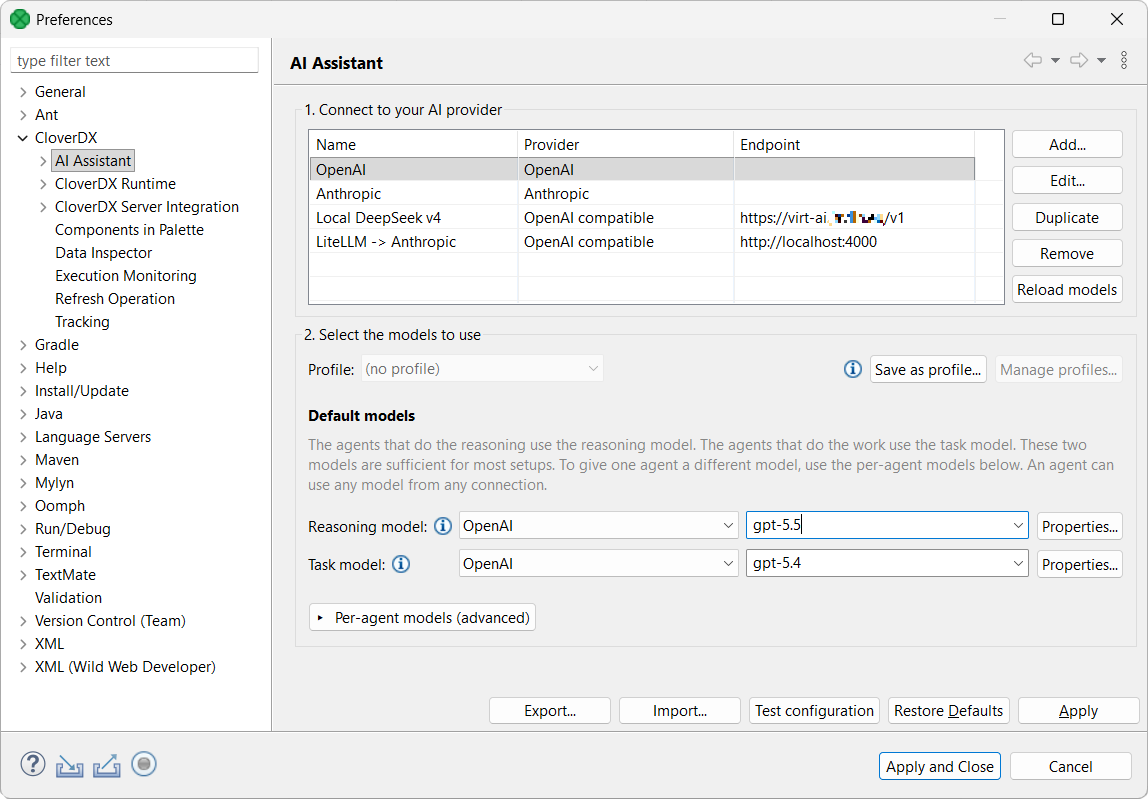Select Validation preference page

click(69, 598)
